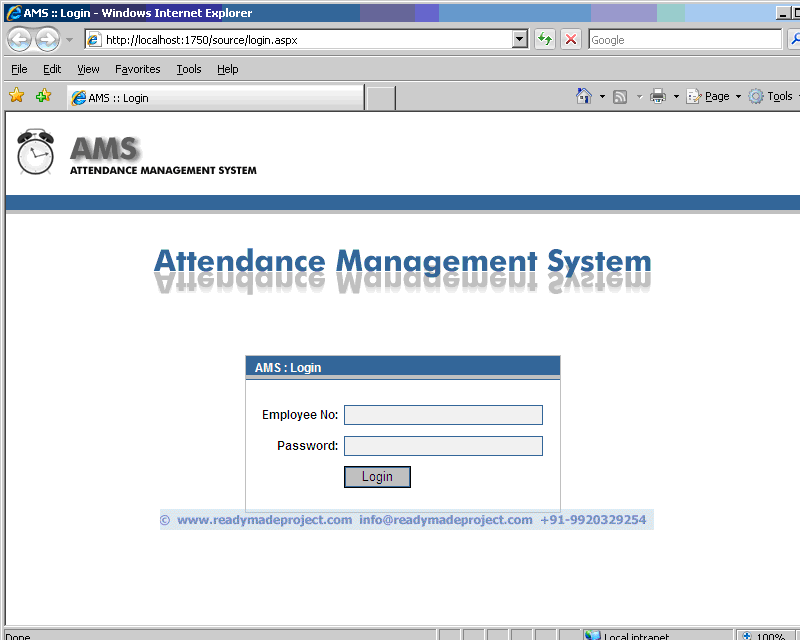Viewport: 800px width, 640px height.
Task: Click the info@readymadeproject.com email text
Action: 446,520
